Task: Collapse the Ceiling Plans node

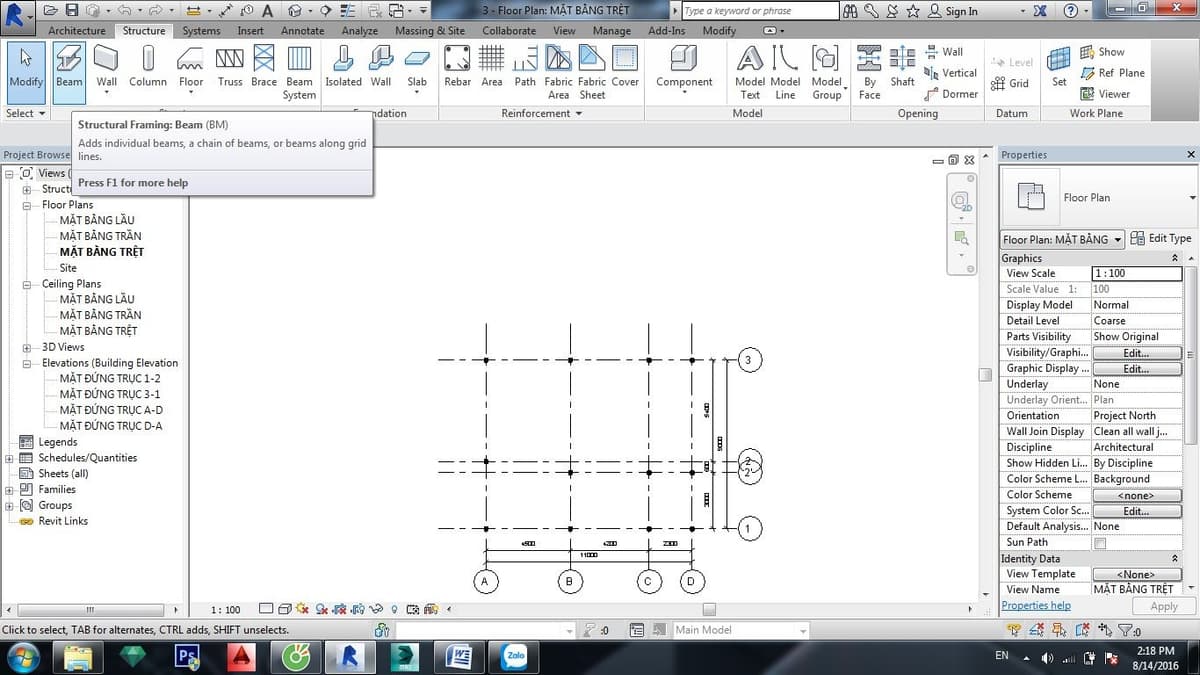Action: point(27,284)
